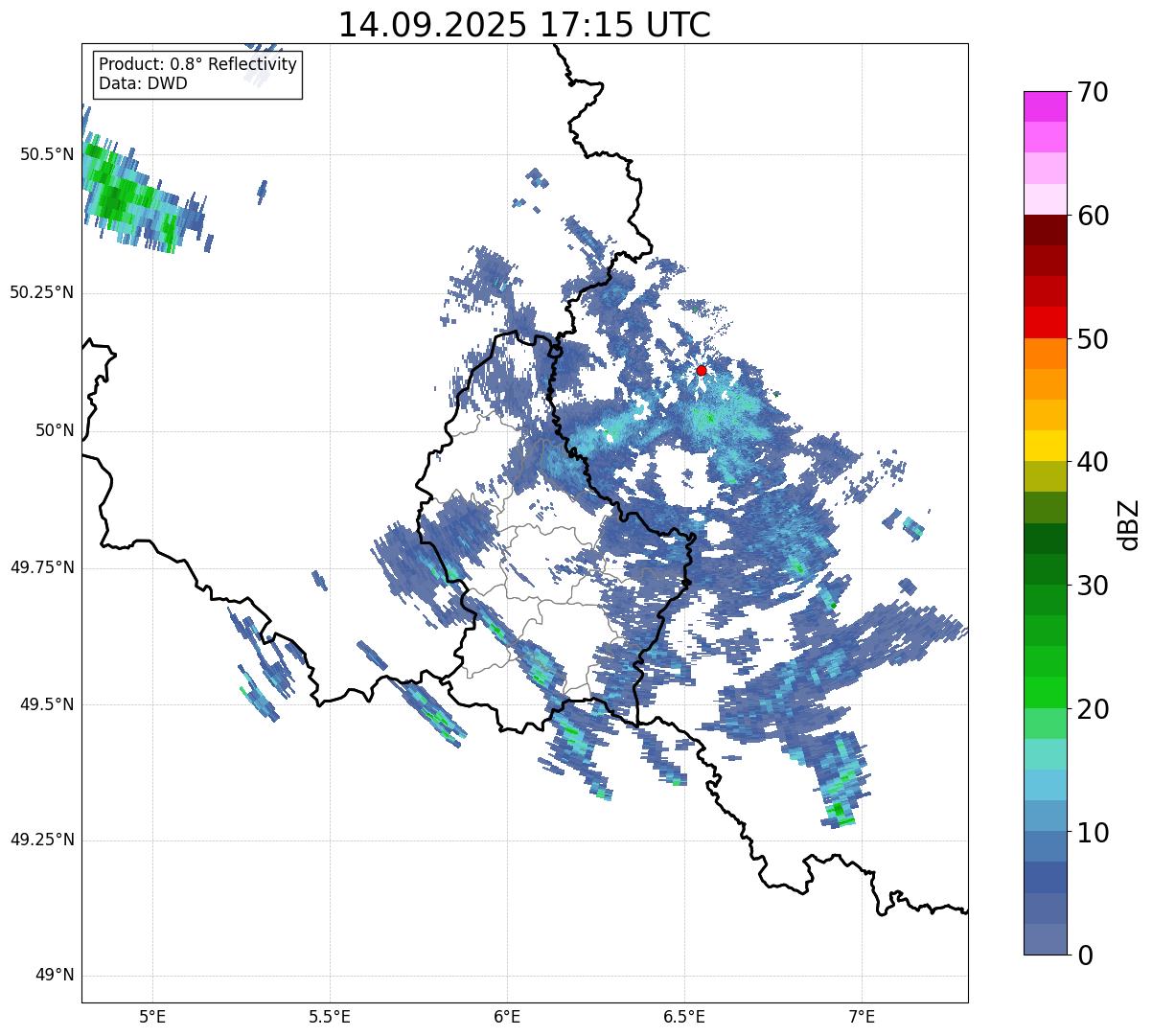Click the 6°E longitude label
Viewport: 1152px width, 1036px height.
[x=507, y=1017]
